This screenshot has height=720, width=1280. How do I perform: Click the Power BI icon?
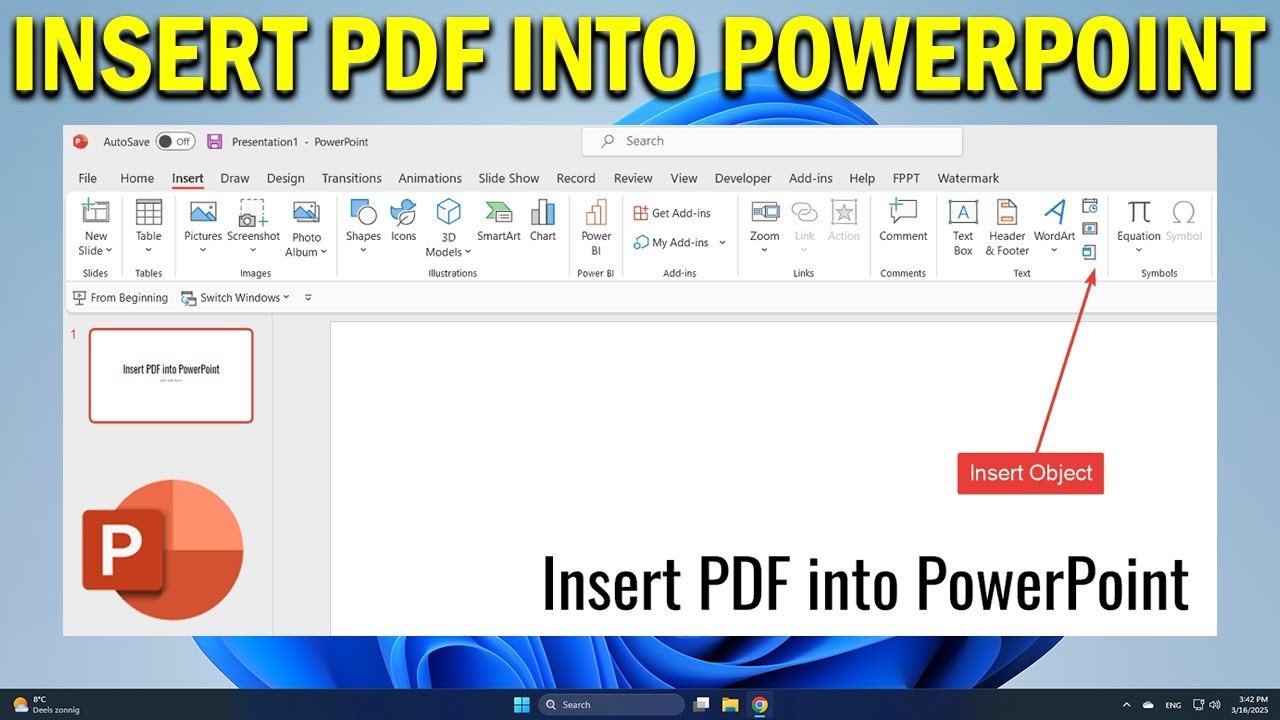(x=596, y=212)
